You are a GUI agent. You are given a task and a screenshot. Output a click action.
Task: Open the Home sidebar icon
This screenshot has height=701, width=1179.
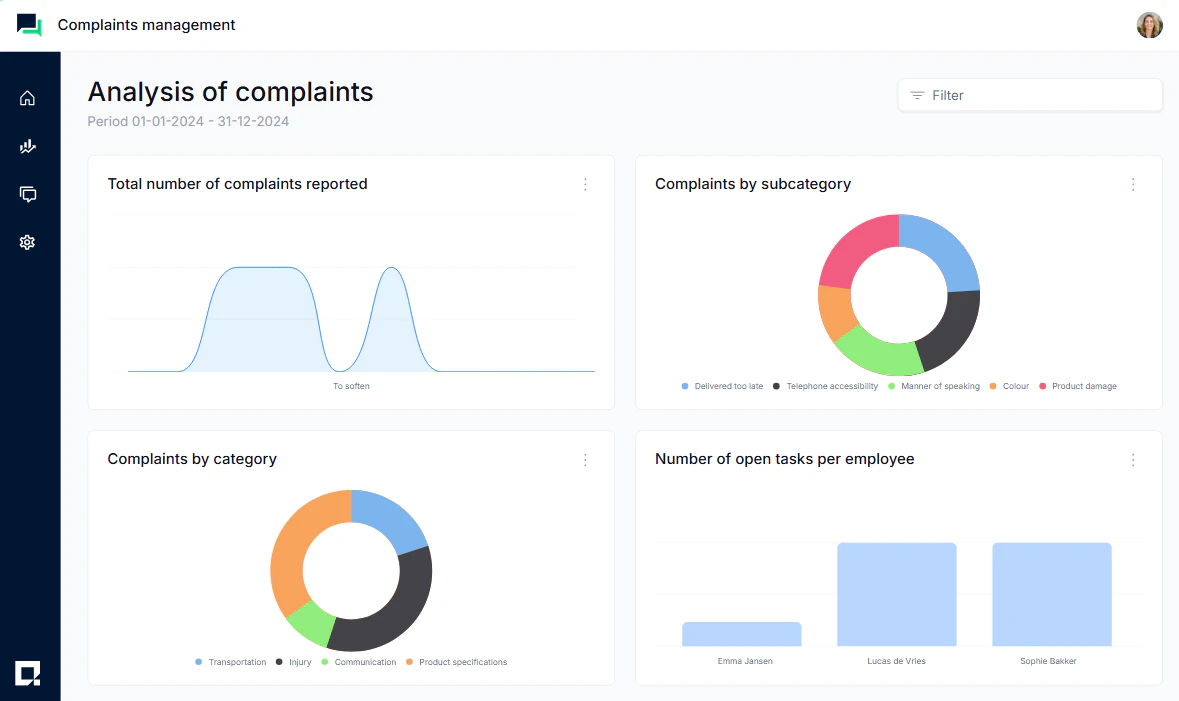pos(27,97)
